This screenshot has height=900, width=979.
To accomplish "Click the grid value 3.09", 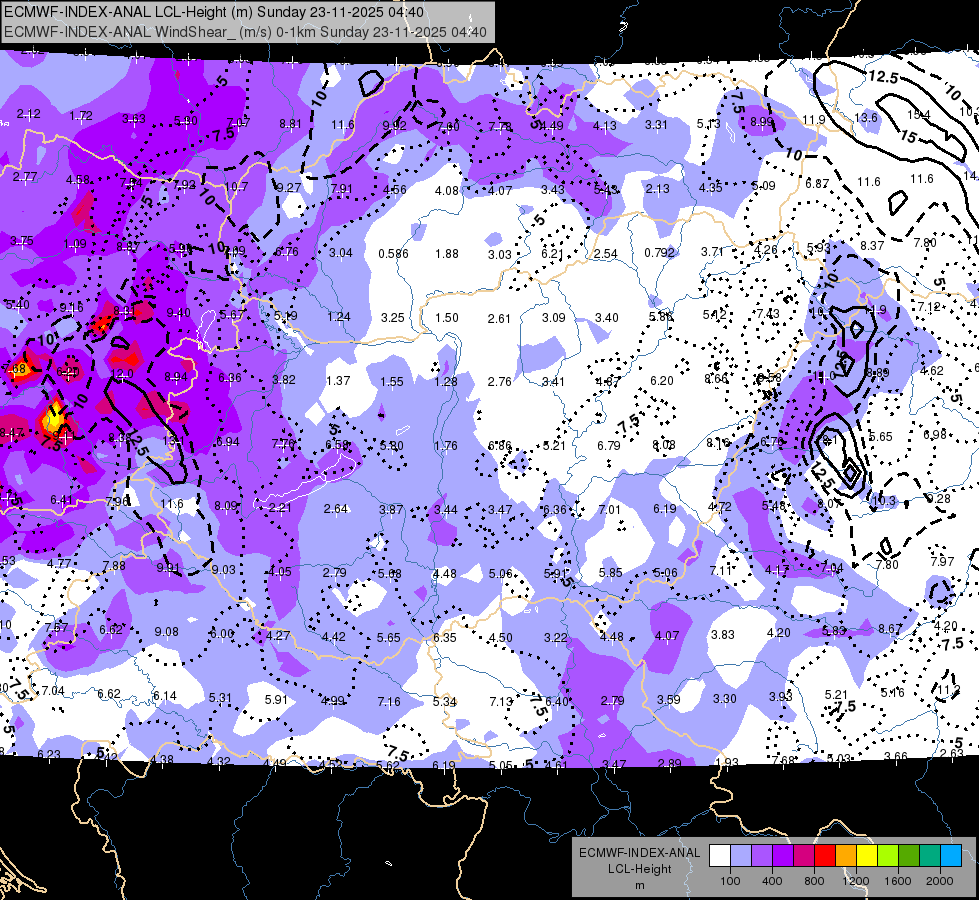I will point(553,317).
